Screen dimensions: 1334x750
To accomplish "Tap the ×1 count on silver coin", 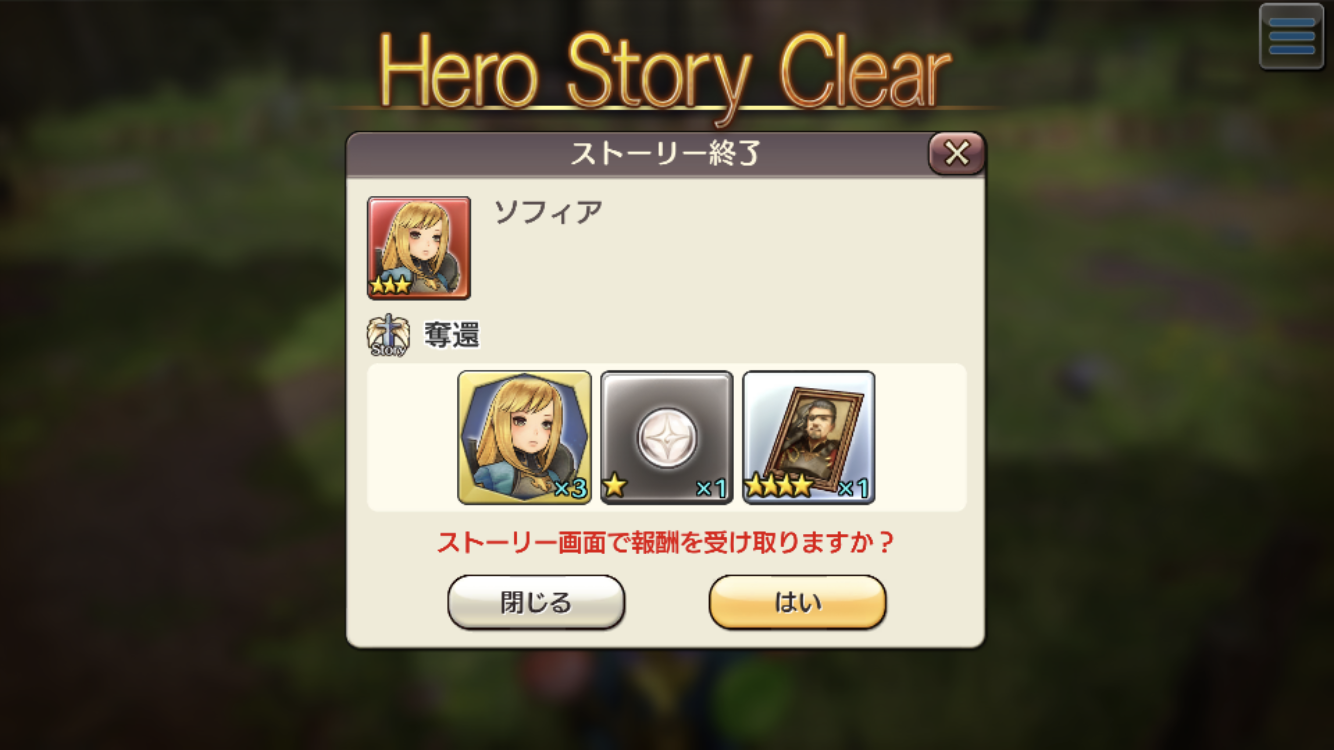I will click(x=712, y=488).
